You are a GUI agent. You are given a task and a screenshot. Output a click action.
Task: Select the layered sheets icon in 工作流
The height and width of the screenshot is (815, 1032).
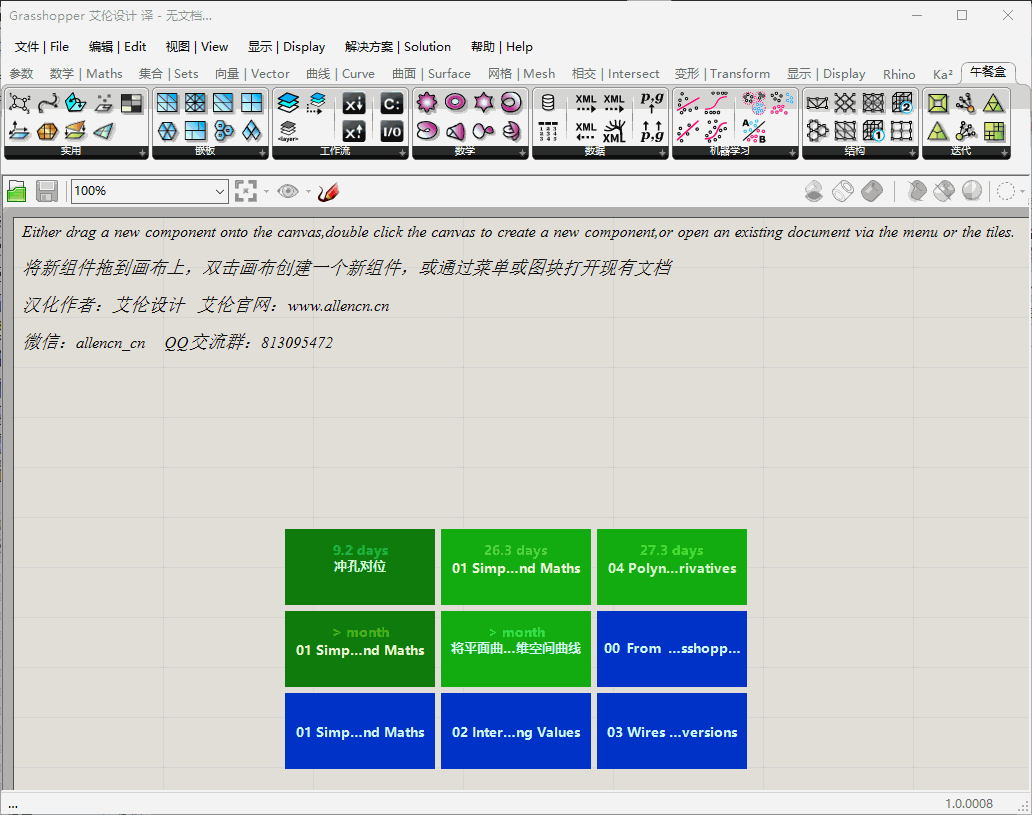pyautogui.click(x=288, y=103)
